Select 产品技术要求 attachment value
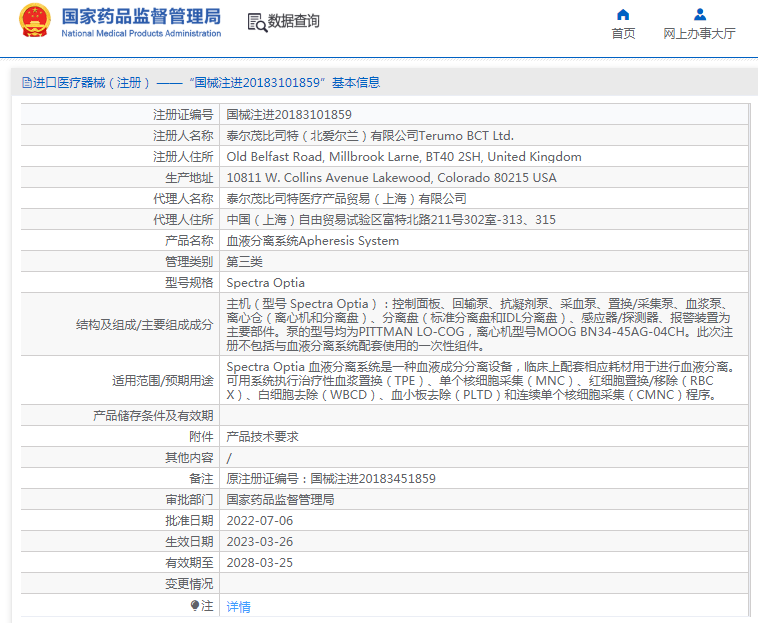Image resolution: width=758 pixels, height=623 pixels. point(262,436)
